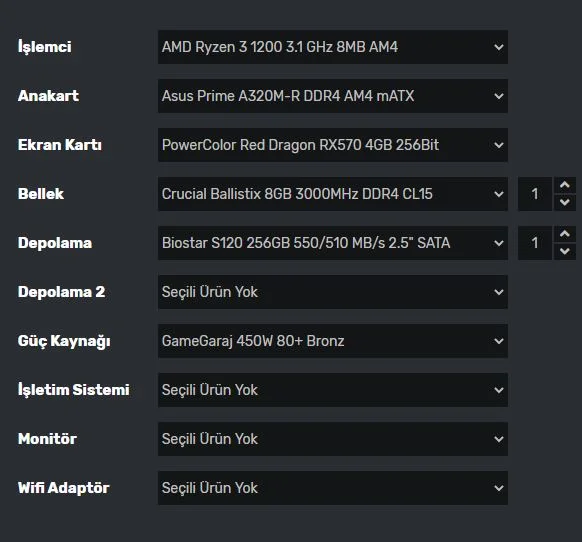The height and width of the screenshot is (542, 582).
Task: Increase Bellek quantity with up arrow
Action: pyautogui.click(x=565, y=185)
